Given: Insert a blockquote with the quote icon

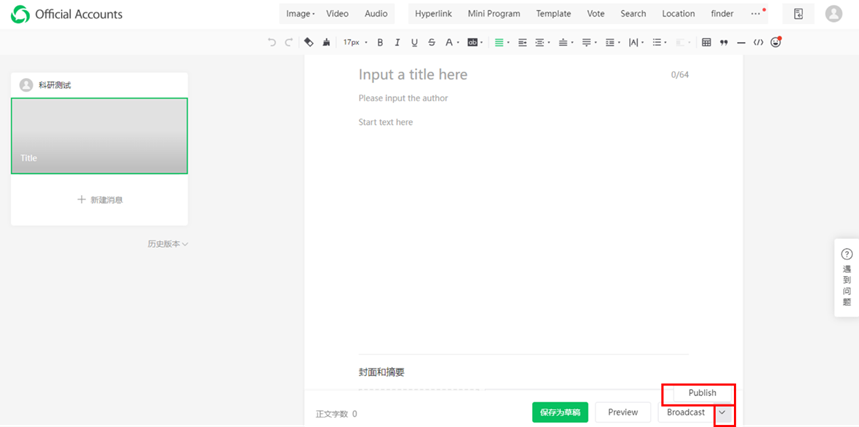Looking at the screenshot, I should pyautogui.click(x=724, y=43).
